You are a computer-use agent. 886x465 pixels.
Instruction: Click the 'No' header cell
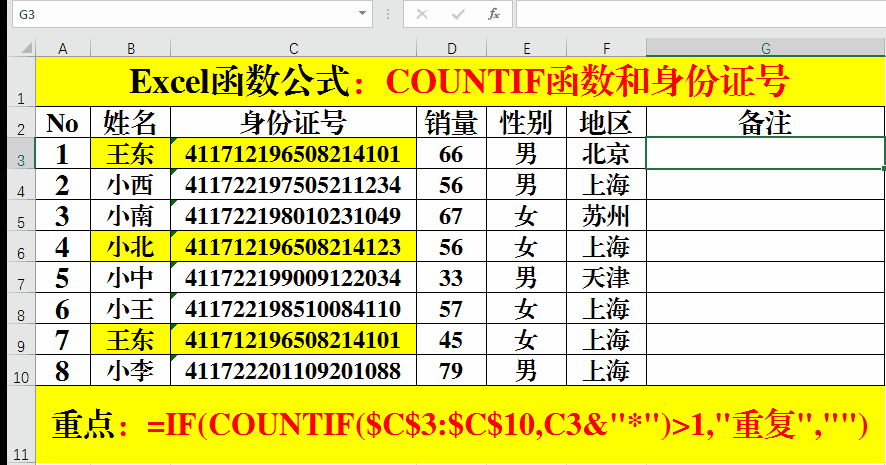(63, 122)
